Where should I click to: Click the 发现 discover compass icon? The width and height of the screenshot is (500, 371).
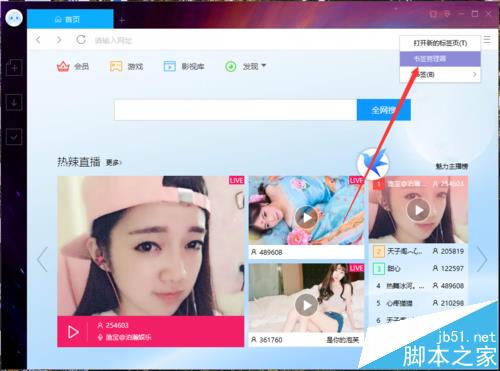click(x=231, y=66)
